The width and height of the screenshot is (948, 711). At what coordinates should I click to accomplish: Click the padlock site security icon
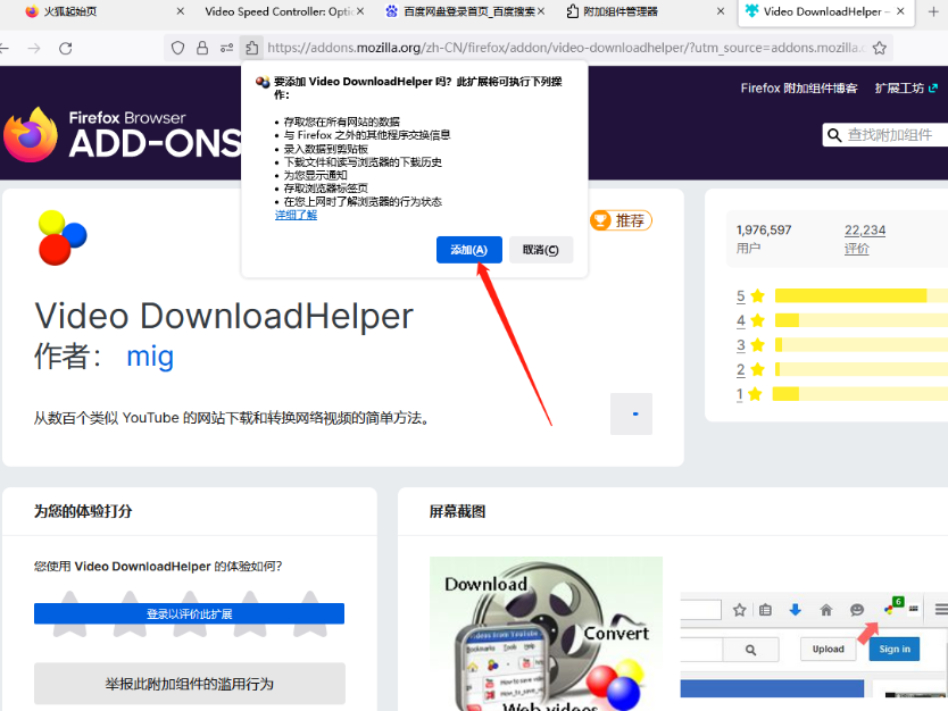click(x=202, y=48)
